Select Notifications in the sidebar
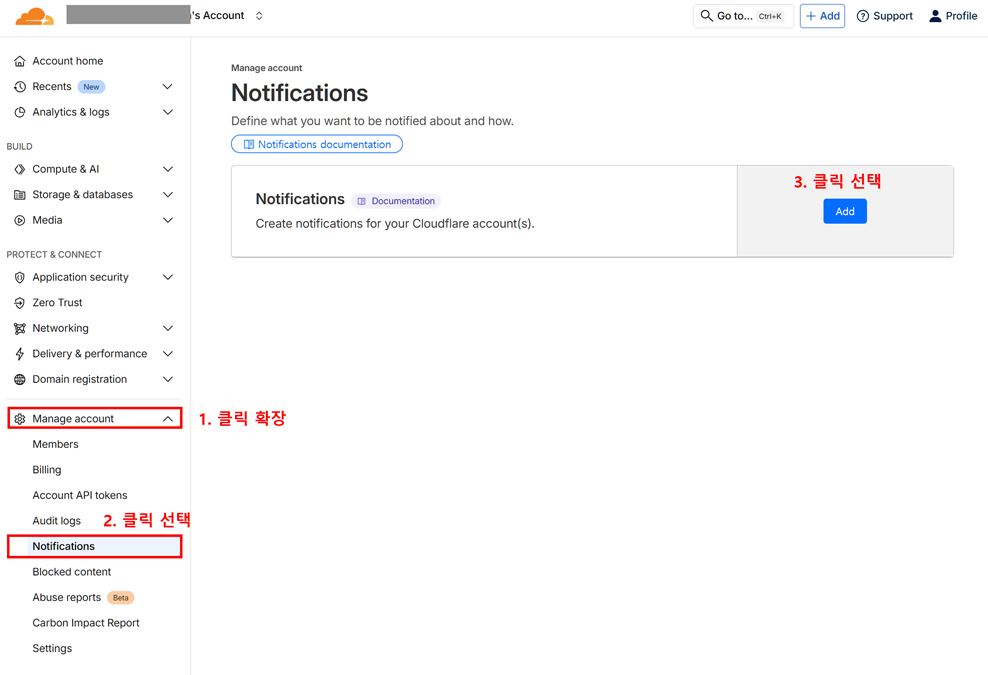988x675 pixels. 95,546
